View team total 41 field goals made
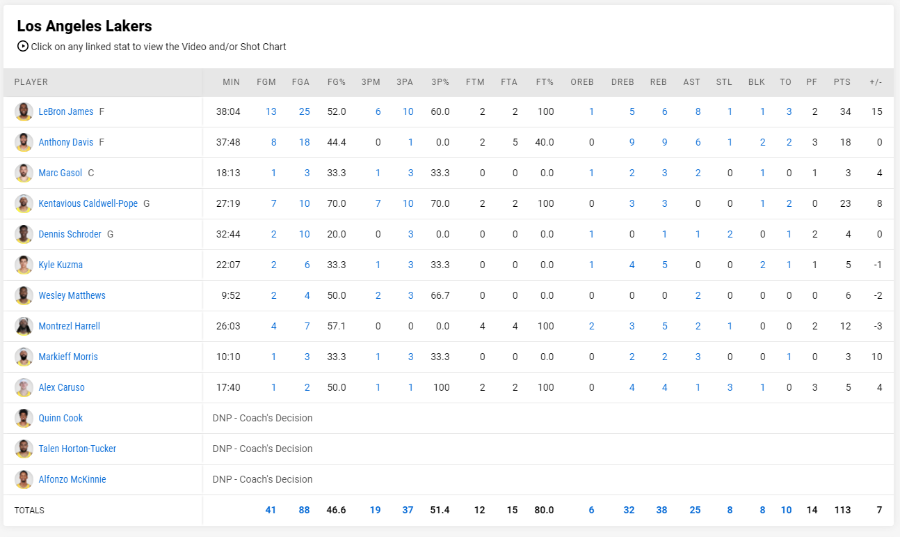Viewport: 900px width, 537px height. [270, 509]
